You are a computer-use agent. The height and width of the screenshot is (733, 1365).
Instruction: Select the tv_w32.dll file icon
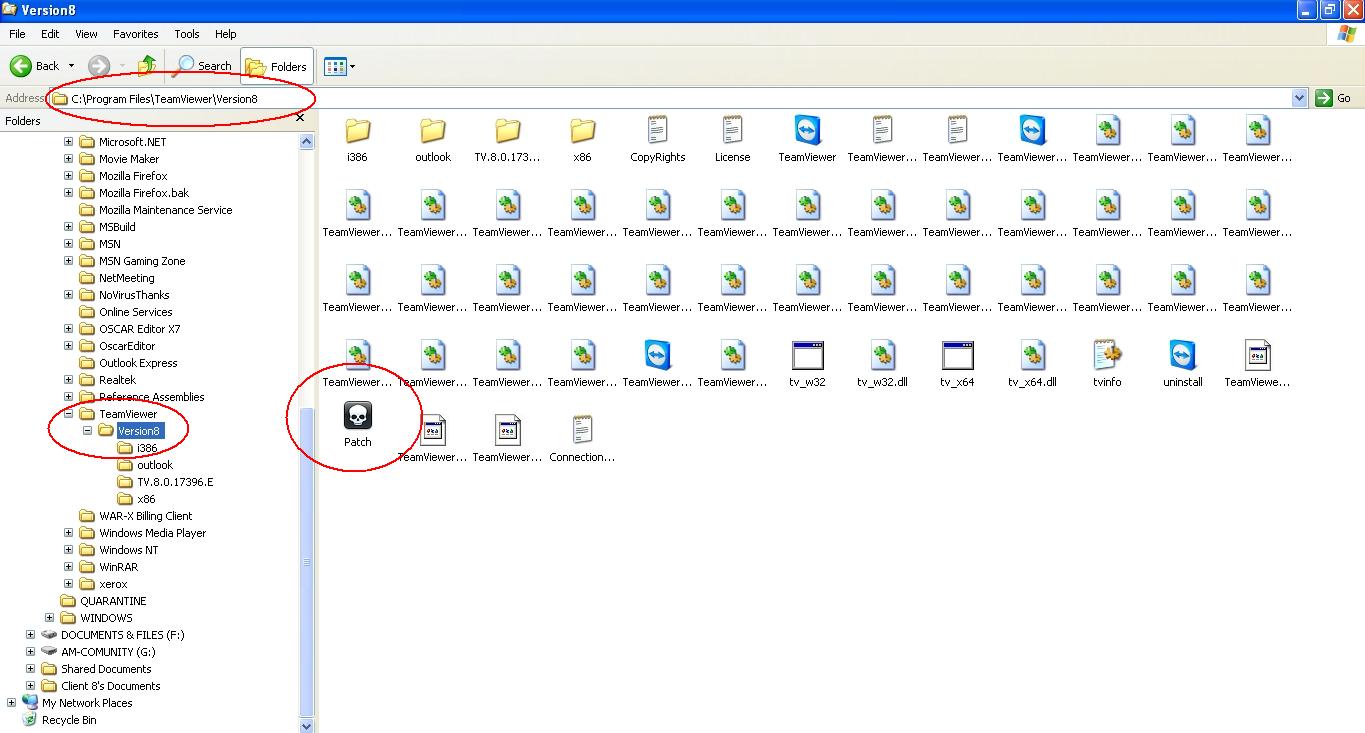click(882, 355)
